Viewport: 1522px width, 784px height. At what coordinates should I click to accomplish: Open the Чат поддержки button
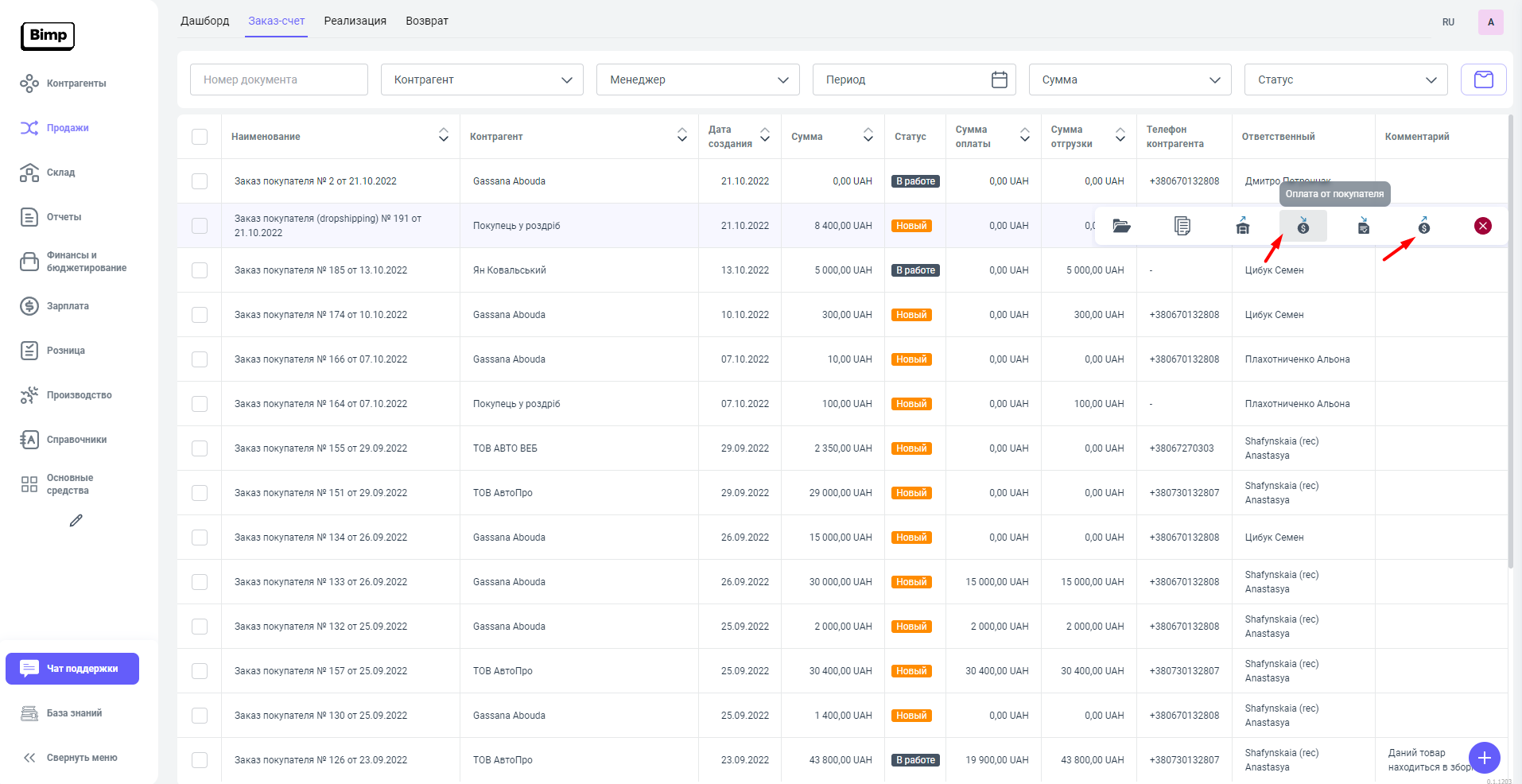[72, 669]
